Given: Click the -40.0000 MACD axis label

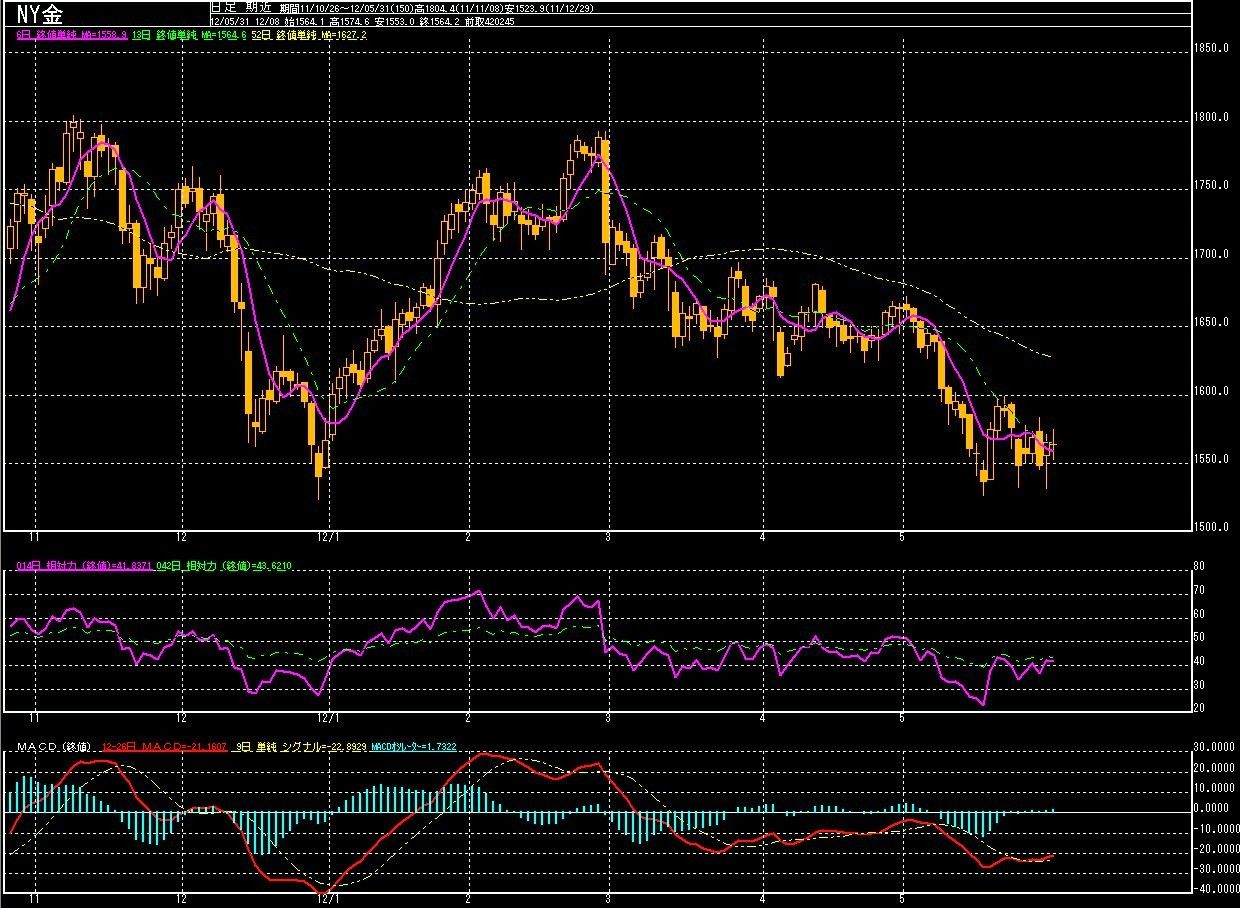Looking at the screenshot, I should (1217, 888).
